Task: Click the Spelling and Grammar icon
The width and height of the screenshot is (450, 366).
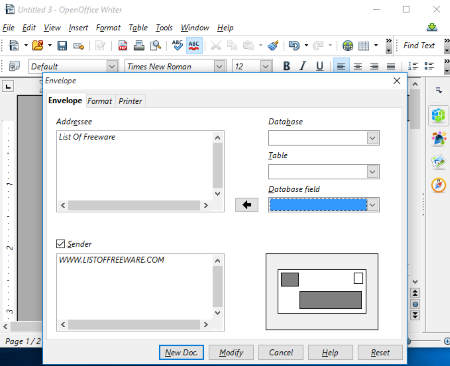Action: [177, 45]
